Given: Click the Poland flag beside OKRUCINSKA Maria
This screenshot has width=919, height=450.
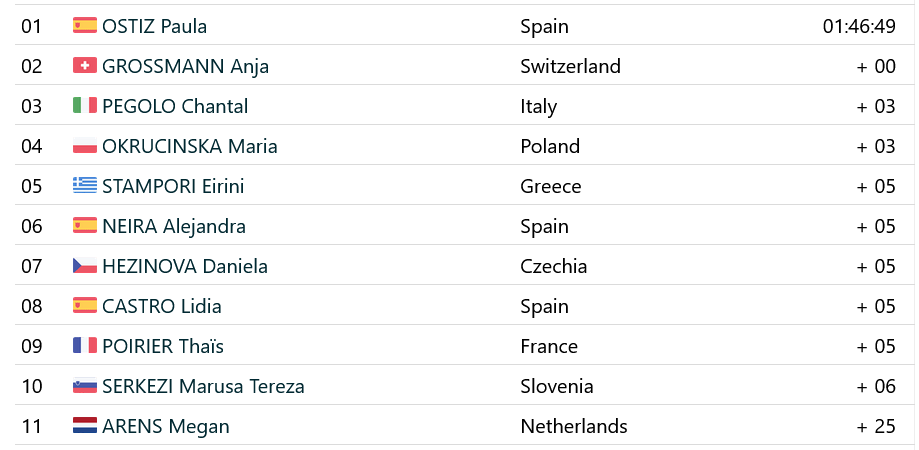Looking at the screenshot, I should [84, 146].
